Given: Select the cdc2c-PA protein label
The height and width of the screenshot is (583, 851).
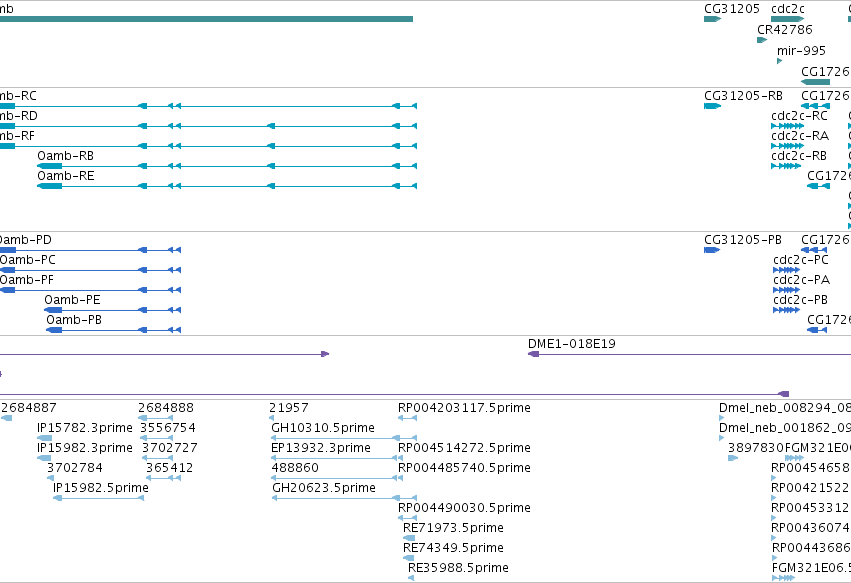Looking at the screenshot, I should [802, 280].
